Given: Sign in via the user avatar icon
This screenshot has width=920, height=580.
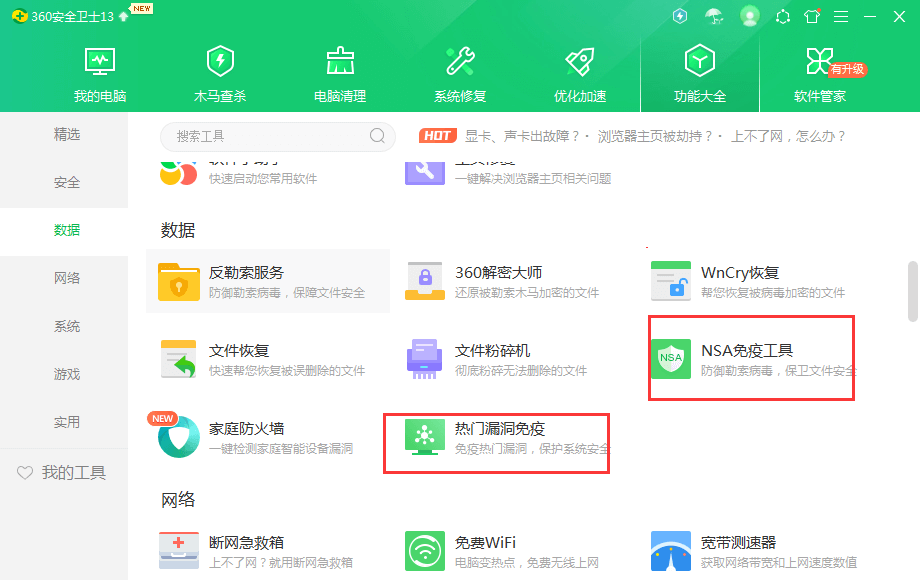Looking at the screenshot, I should 750,16.
